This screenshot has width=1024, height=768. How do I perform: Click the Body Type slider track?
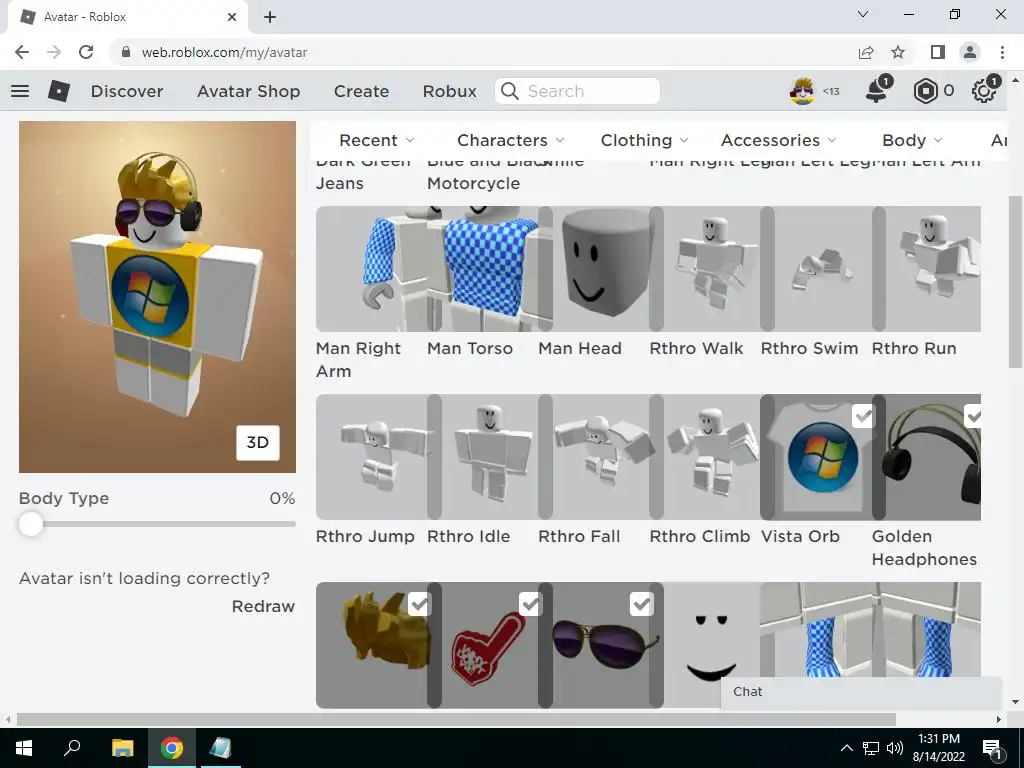[157, 524]
